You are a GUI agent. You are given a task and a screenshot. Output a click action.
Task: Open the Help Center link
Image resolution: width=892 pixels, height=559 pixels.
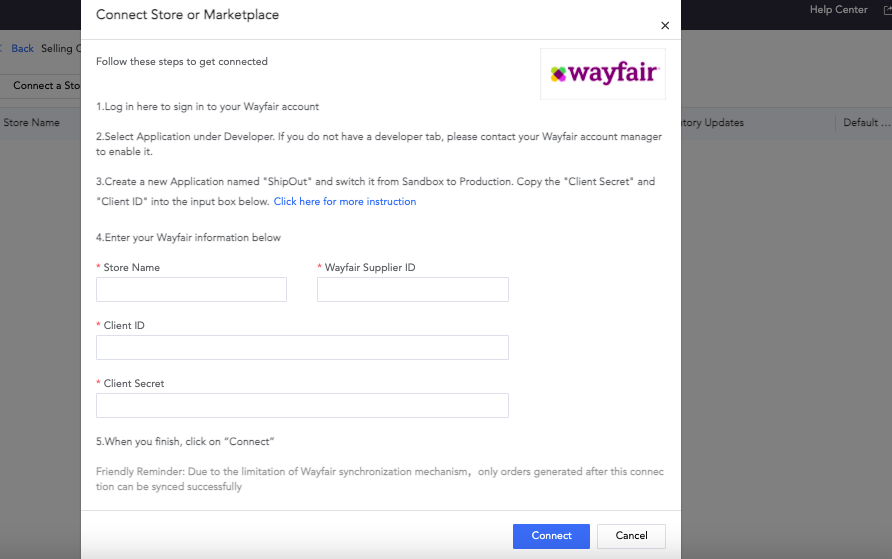click(839, 10)
